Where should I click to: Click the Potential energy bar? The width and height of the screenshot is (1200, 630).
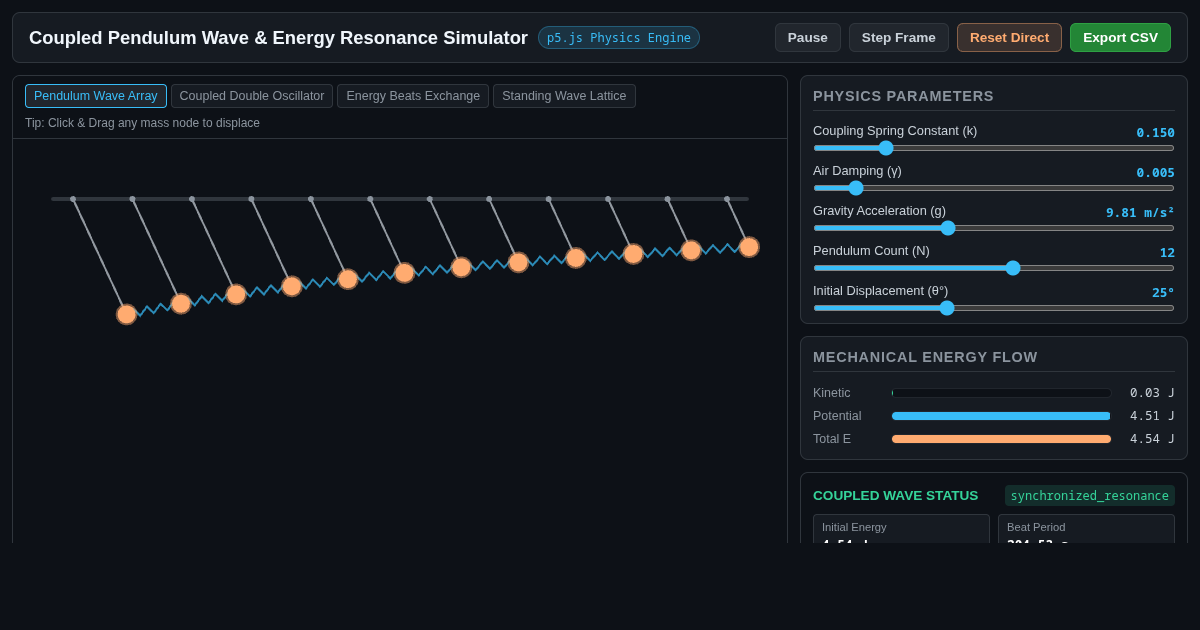tap(1001, 416)
